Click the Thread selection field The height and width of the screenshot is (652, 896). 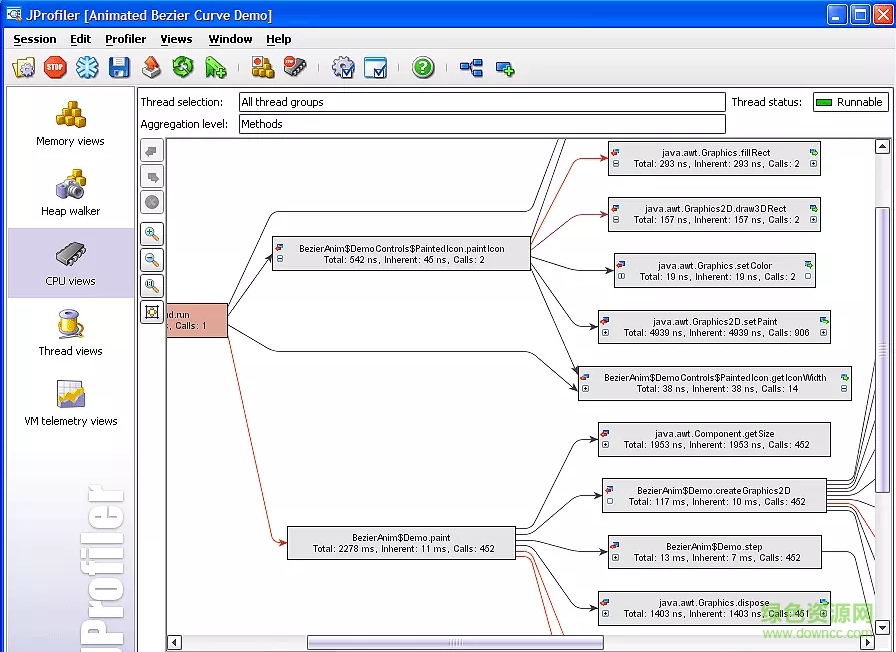pyautogui.click(x=481, y=102)
